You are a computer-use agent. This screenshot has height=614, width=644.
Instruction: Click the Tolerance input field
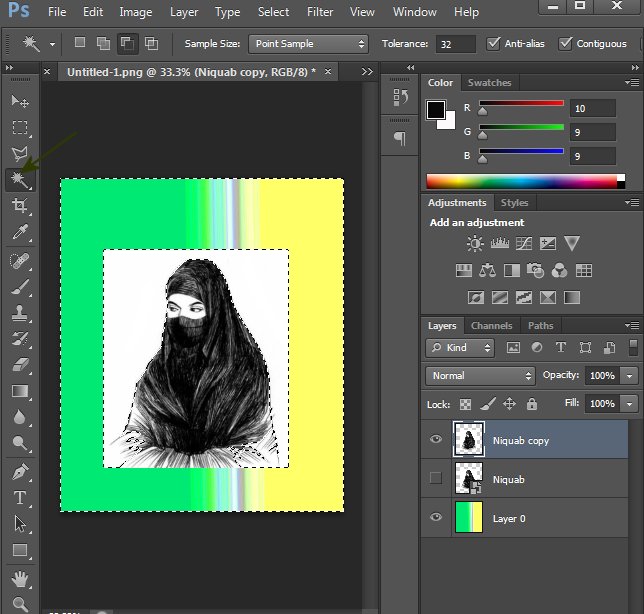point(457,44)
